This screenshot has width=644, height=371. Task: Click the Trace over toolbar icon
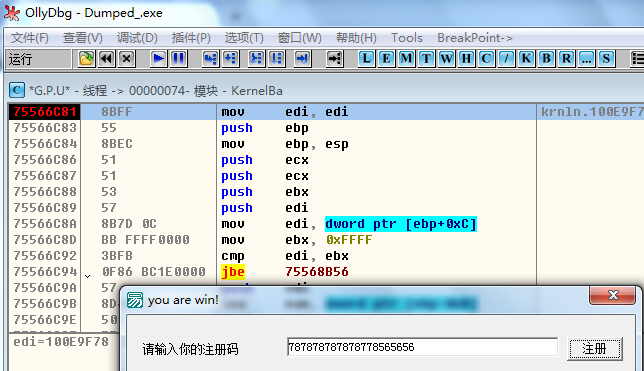[x=276, y=59]
